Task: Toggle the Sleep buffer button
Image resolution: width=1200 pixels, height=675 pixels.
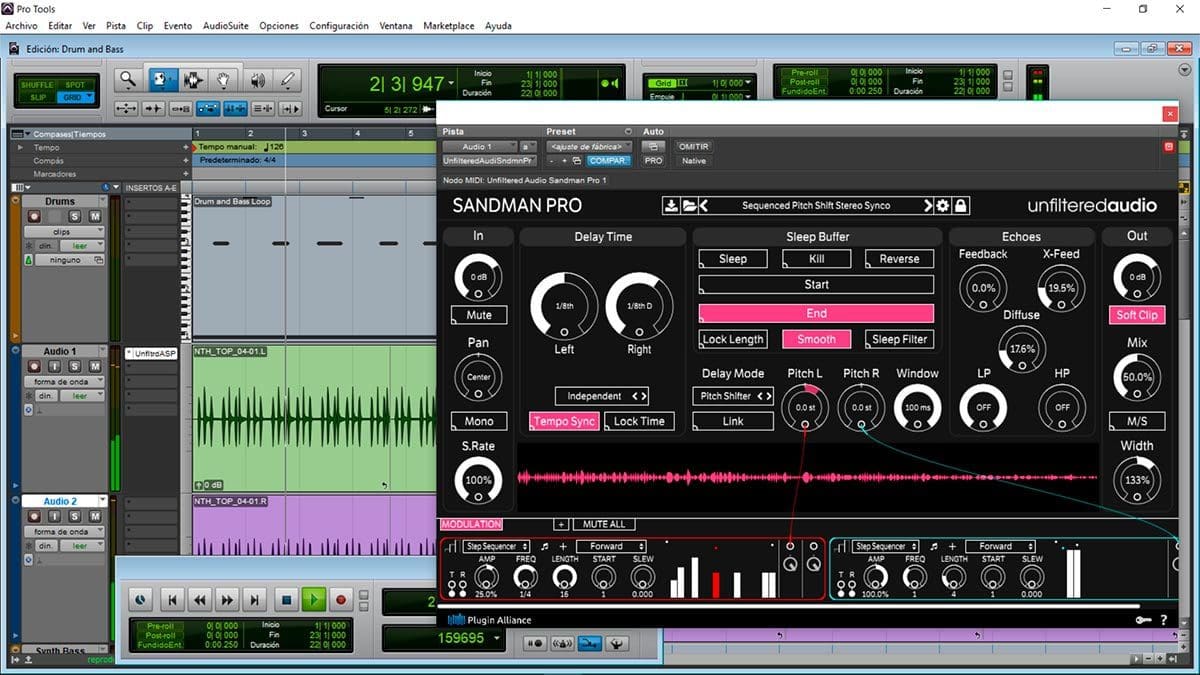Action: pyautogui.click(x=733, y=258)
